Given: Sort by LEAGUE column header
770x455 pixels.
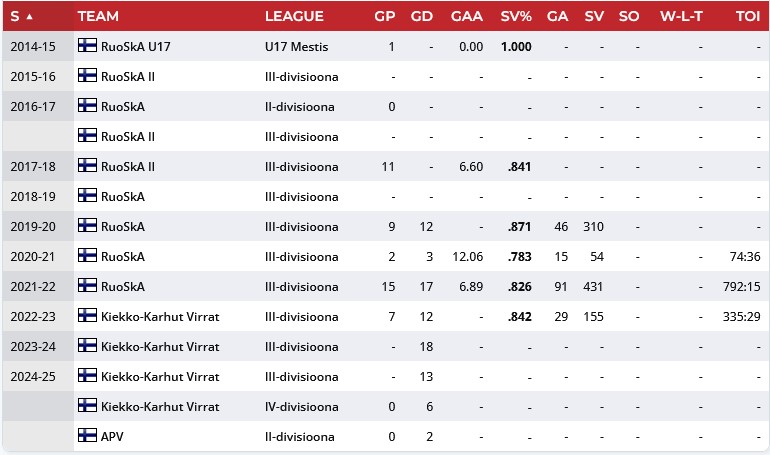Looking at the screenshot, I should pyautogui.click(x=294, y=16).
